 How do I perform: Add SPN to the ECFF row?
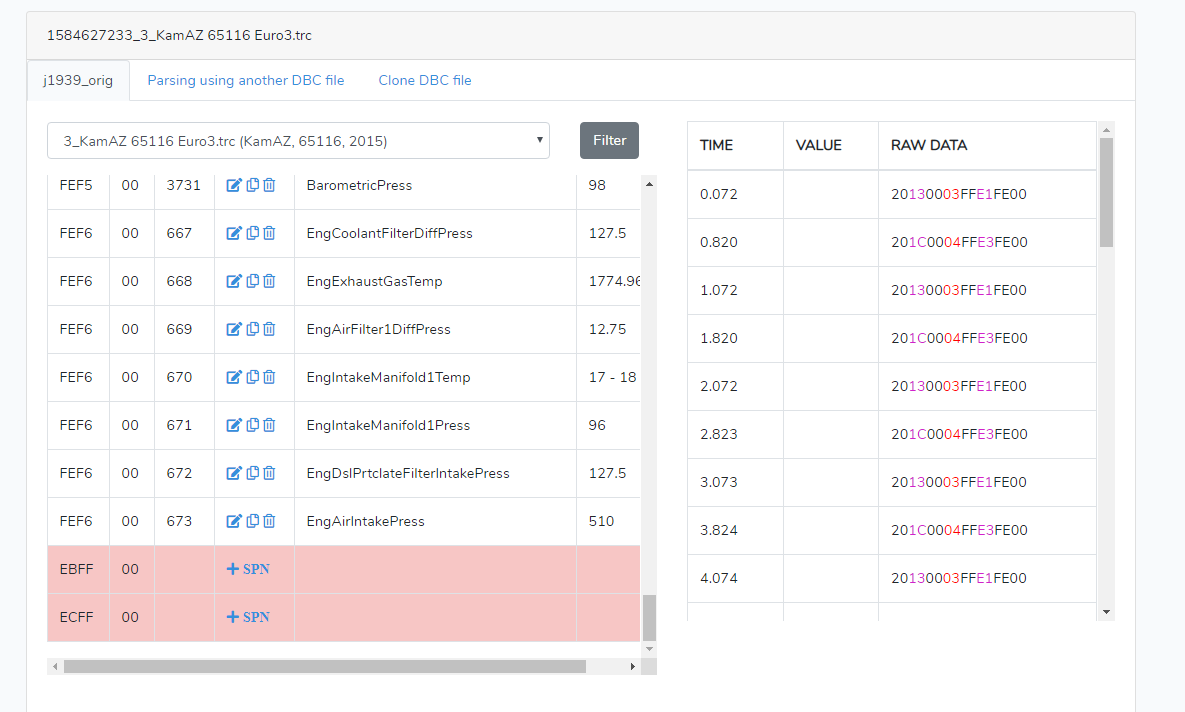coord(248,617)
